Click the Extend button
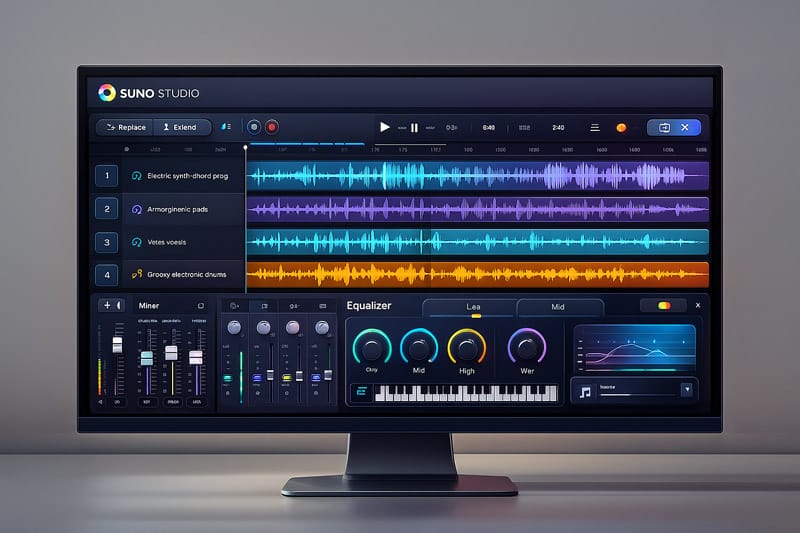 pyautogui.click(x=180, y=127)
